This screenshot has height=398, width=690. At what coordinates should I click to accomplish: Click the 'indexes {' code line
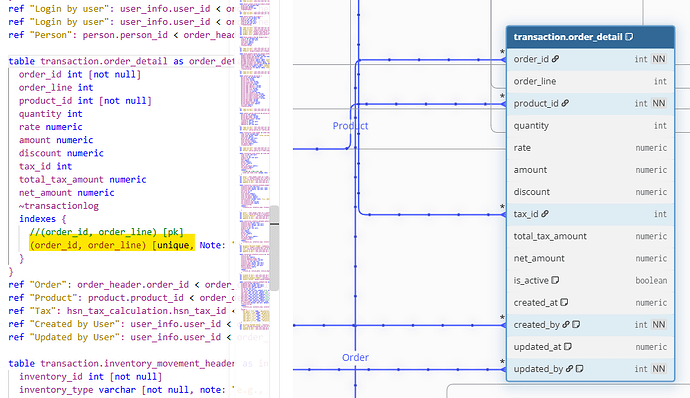tap(43, 219)
